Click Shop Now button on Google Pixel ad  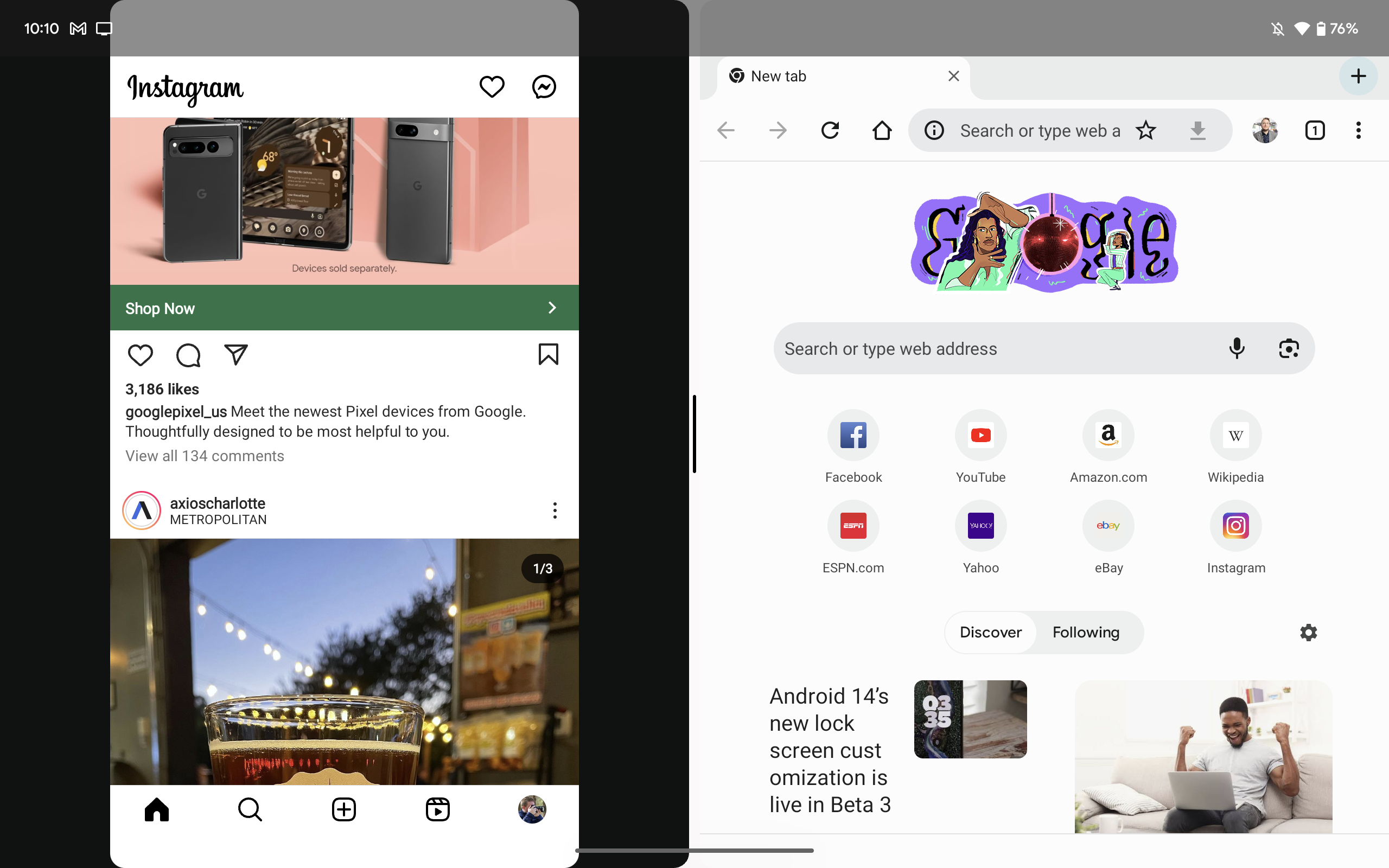point(344,307)
